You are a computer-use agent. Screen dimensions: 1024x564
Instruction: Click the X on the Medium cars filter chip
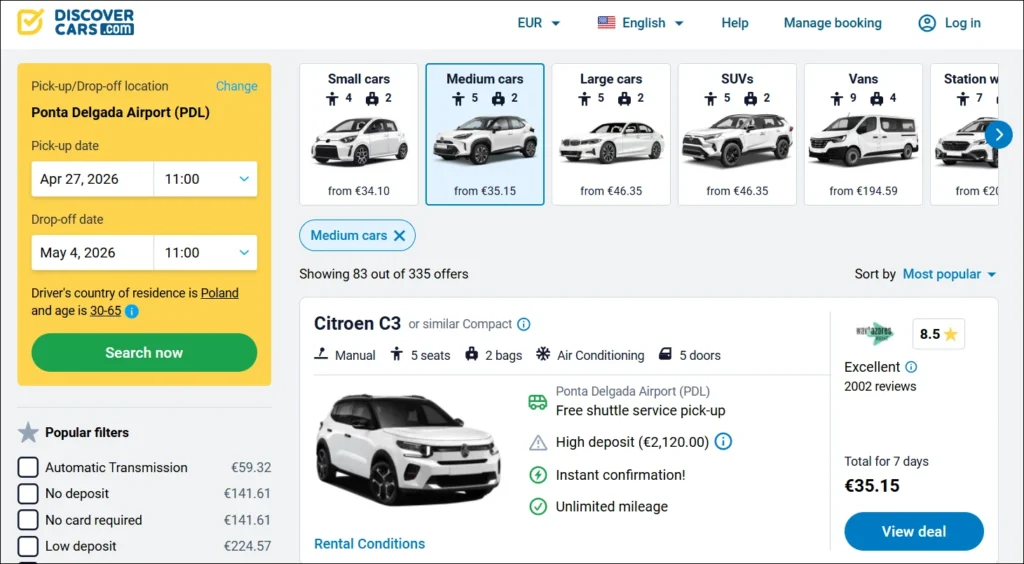[400, 236]
